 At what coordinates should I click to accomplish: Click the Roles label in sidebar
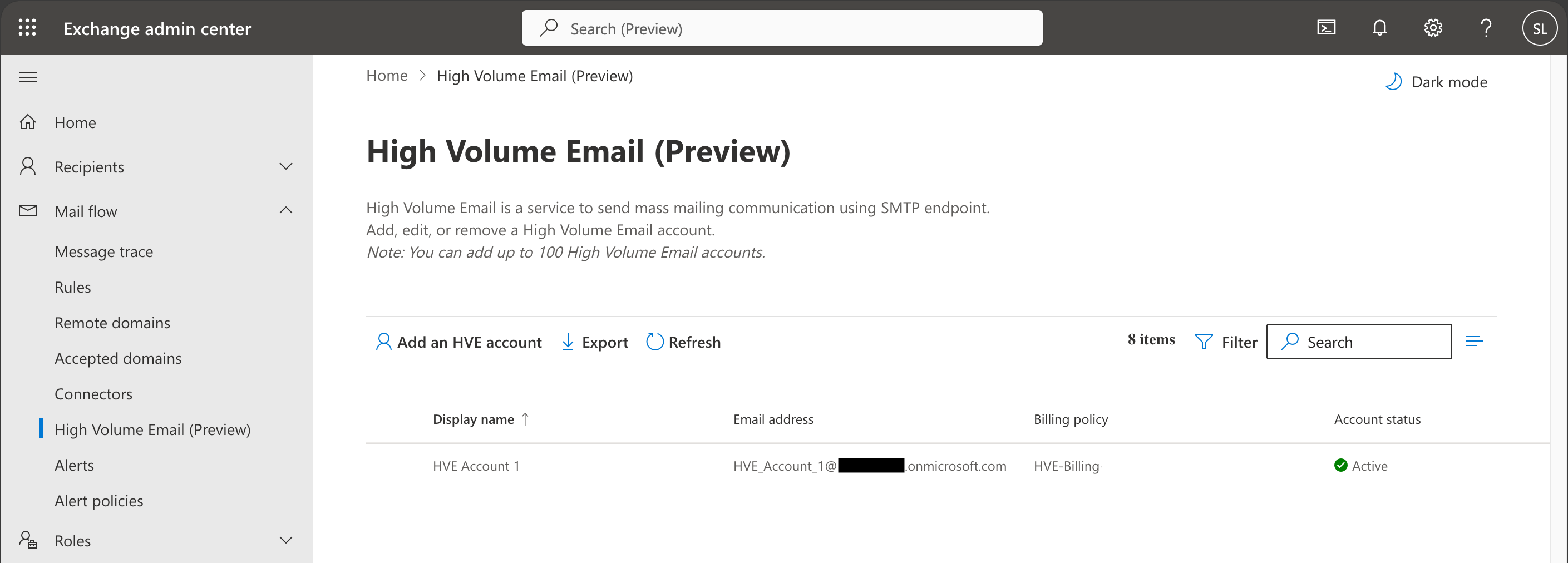(x=72, y=541)
